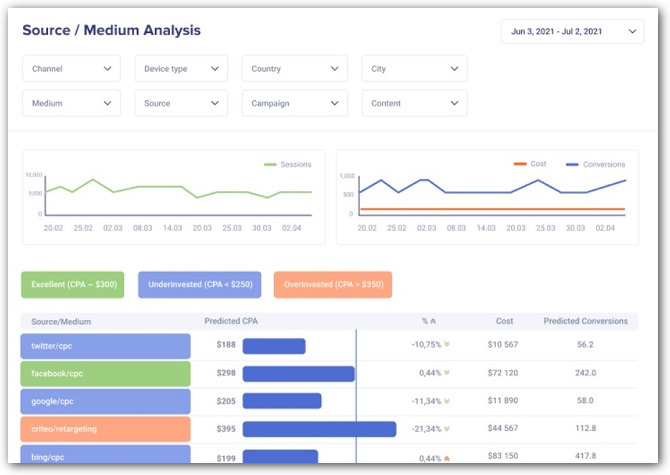
Task: Expand the Channel filter dropdown
Action: [x=71, y=69]
